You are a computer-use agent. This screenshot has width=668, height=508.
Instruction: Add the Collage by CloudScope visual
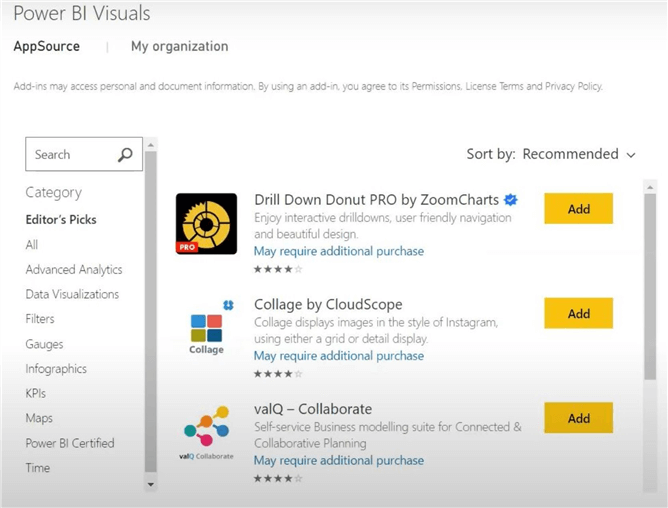coord(578,313)
